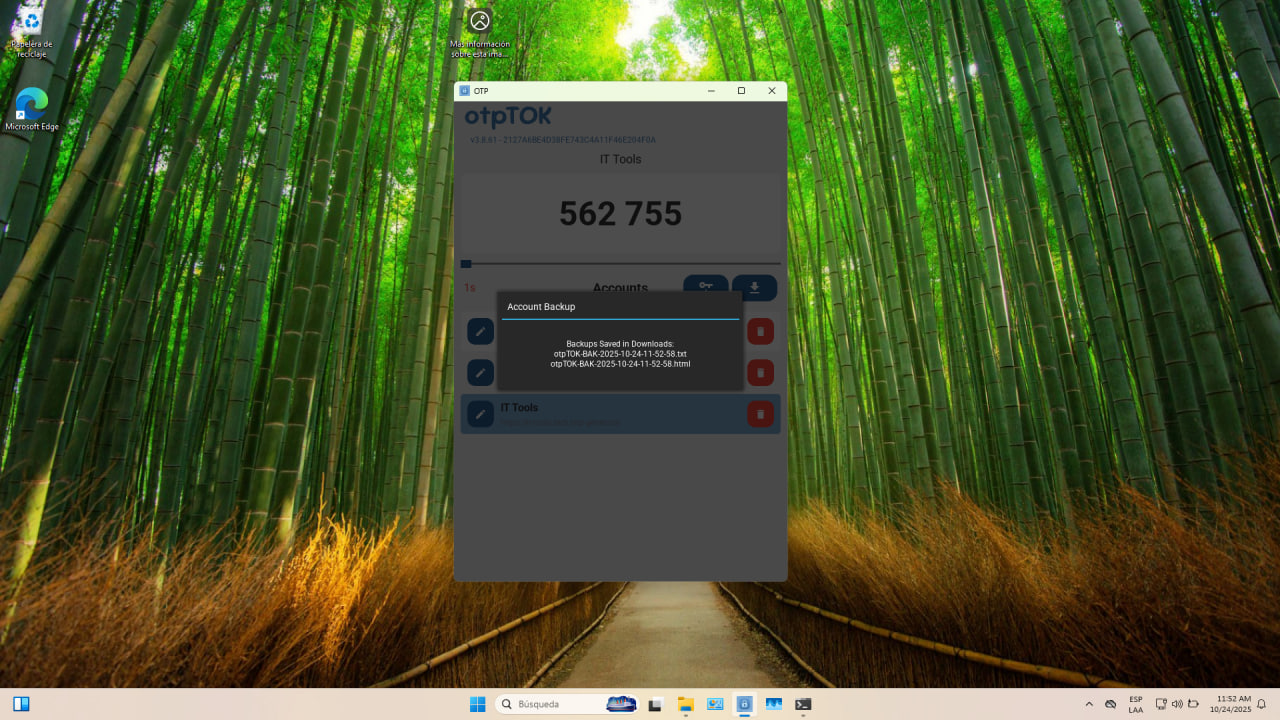This screenshot has height=720, width=1280.
Task: Edit the IT Tools account entry
Action: 480,414
